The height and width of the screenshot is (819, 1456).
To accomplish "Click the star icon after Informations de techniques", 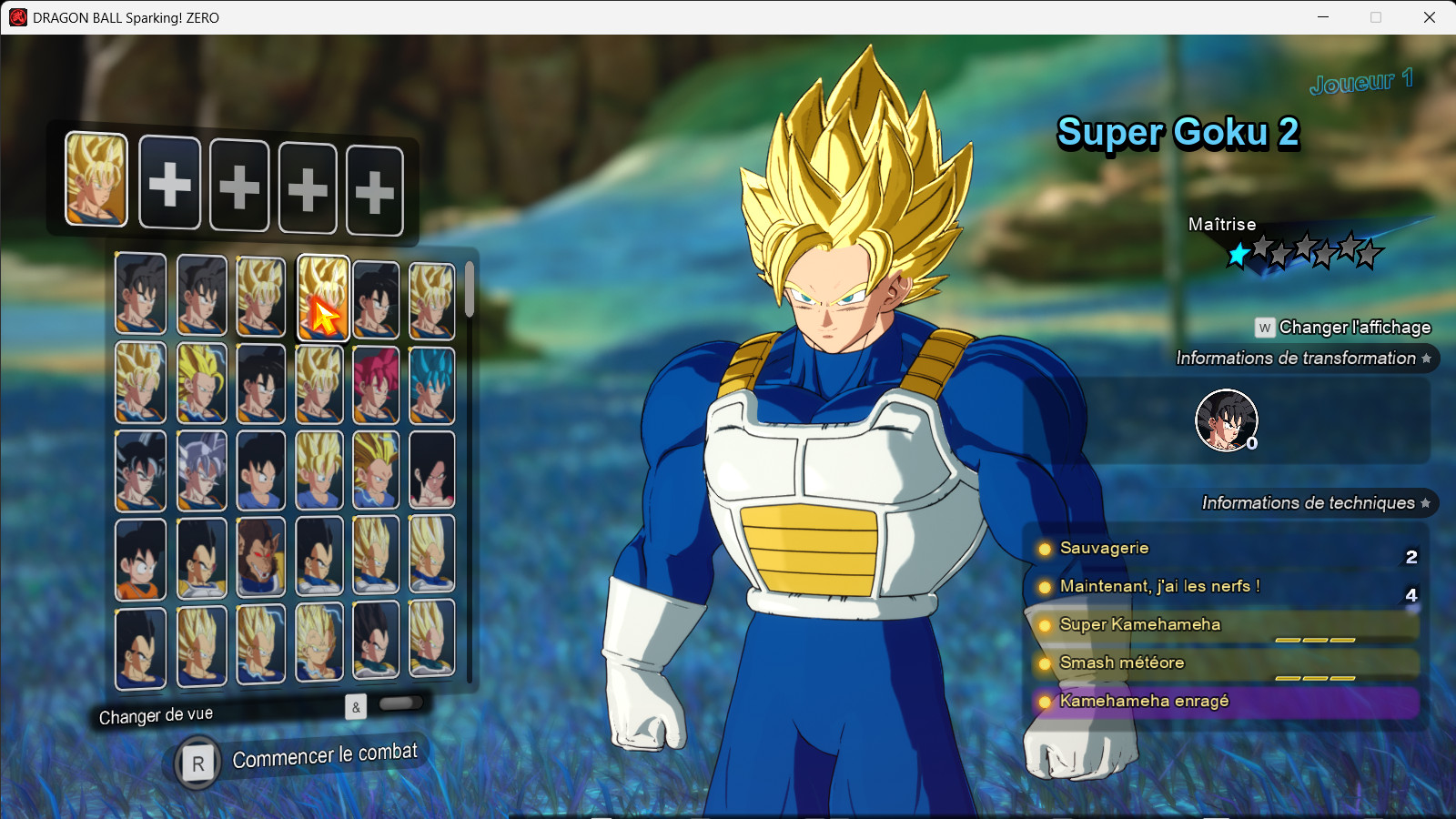I will pos(1426,501).
